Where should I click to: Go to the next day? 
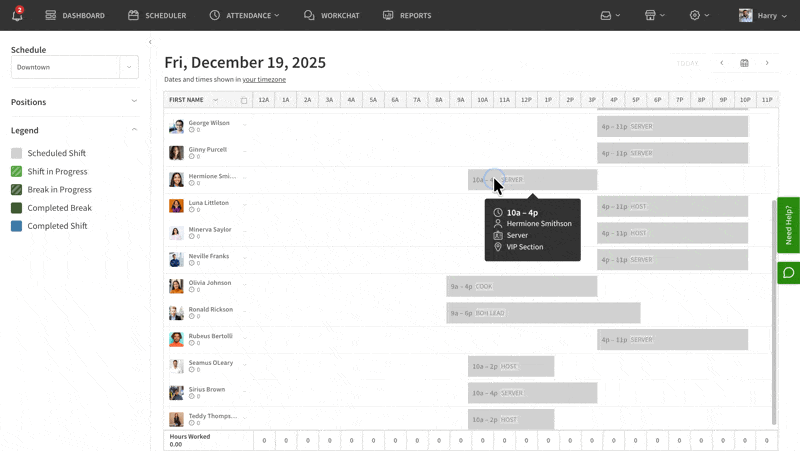(767, 63)
